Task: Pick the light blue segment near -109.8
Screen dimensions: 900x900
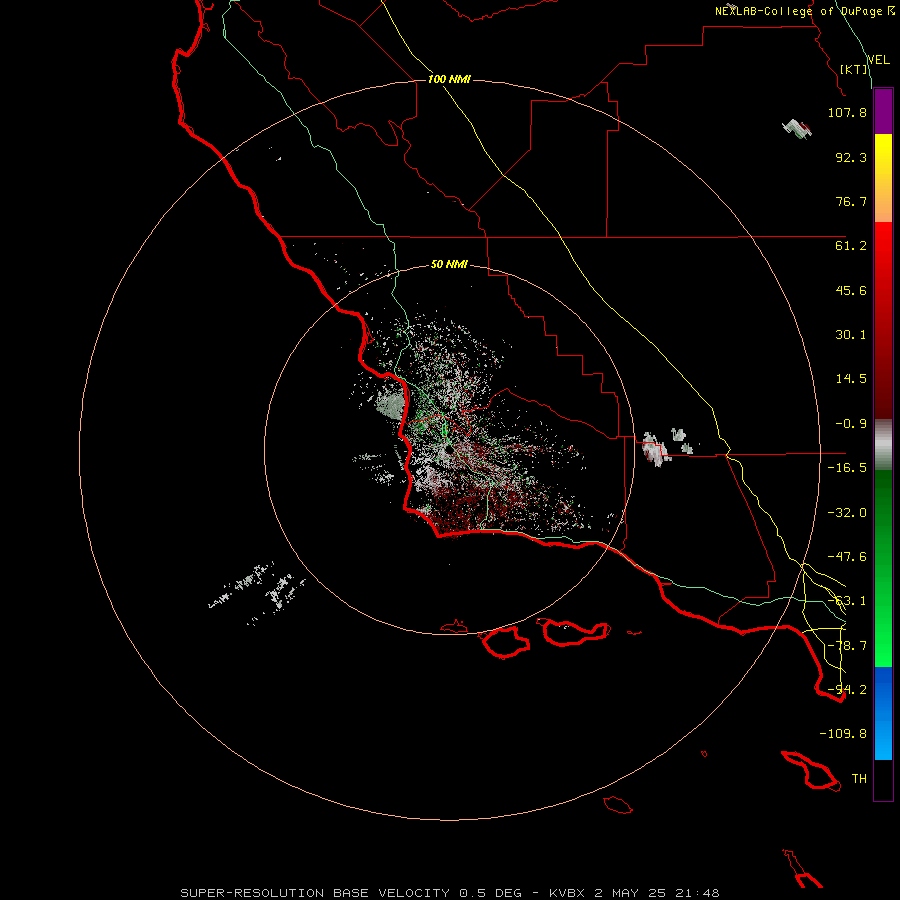Action: (883, 738)
